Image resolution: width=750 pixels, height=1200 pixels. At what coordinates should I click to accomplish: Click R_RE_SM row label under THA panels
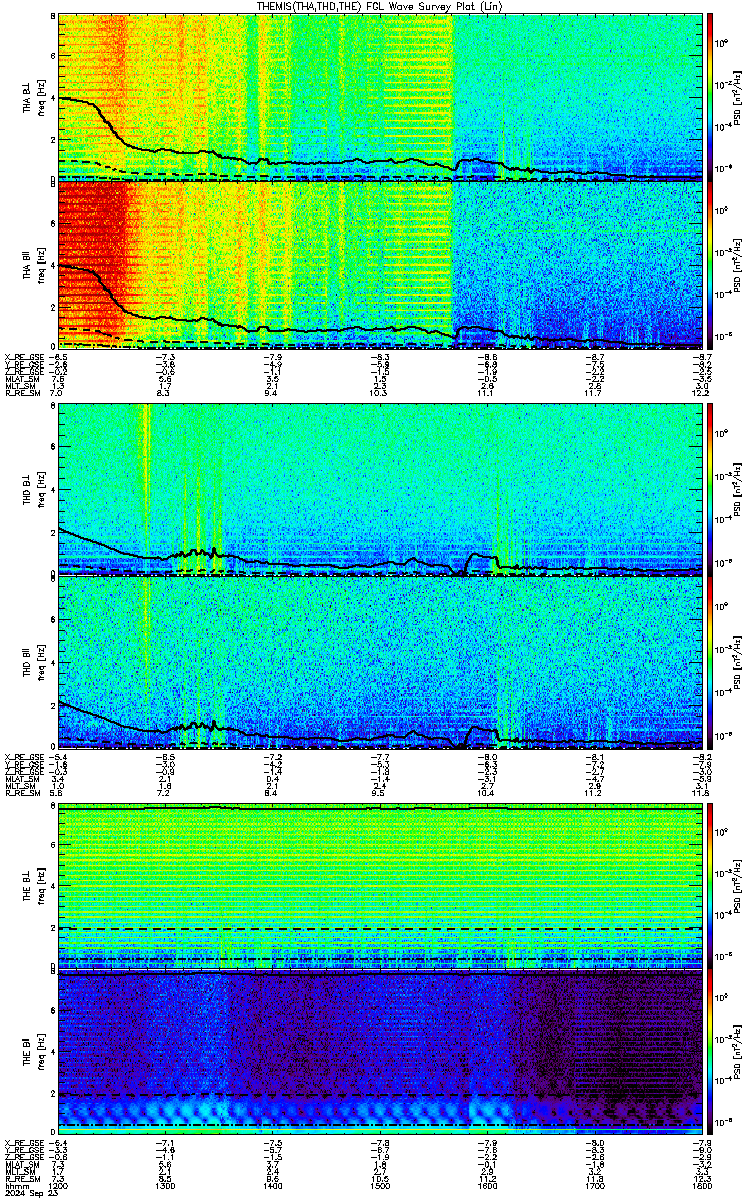point(22,395)
